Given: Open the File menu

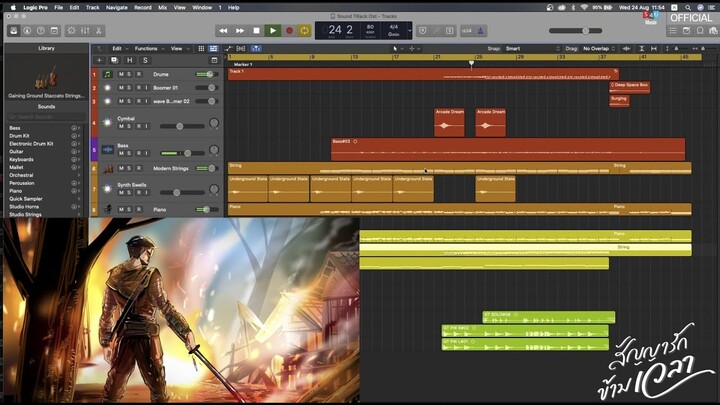Looking at the screenshot, I should [58, 7].
